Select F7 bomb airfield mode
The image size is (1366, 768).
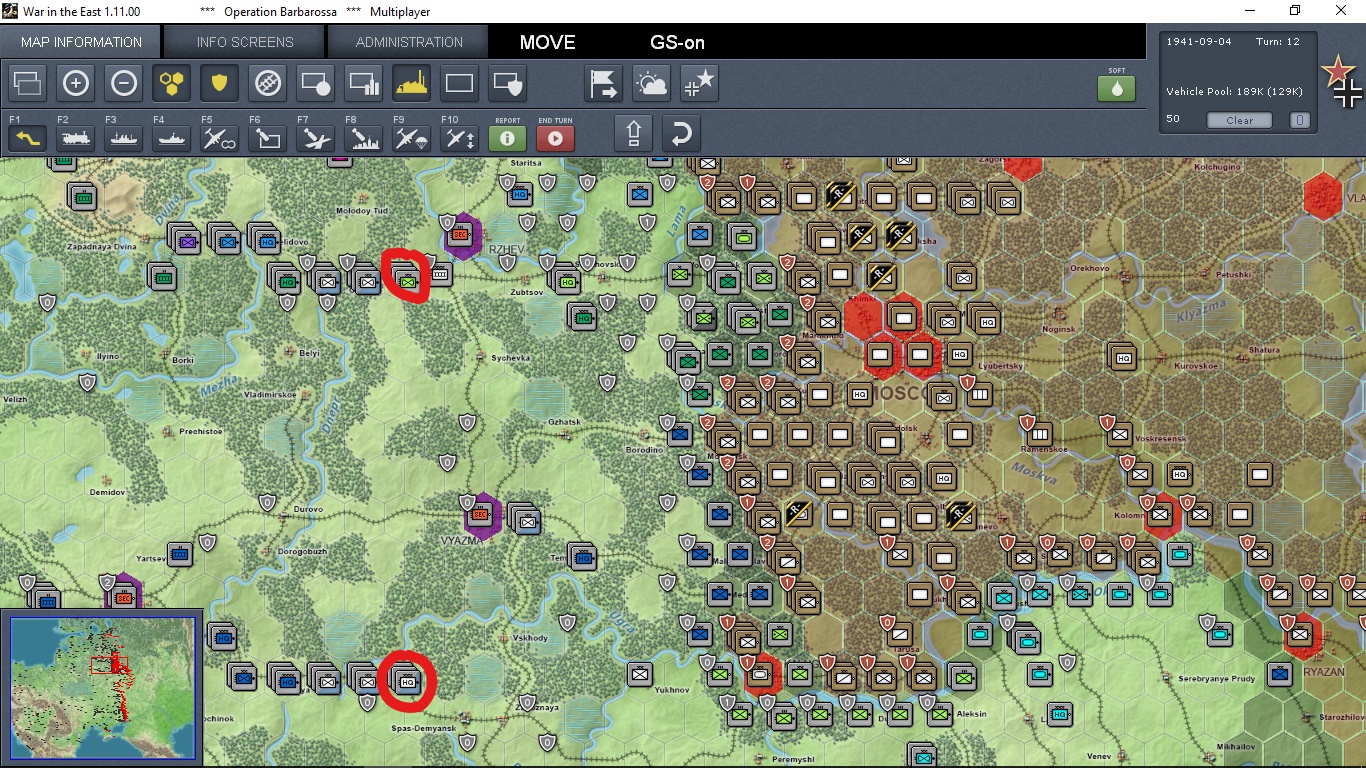[315, 138]
